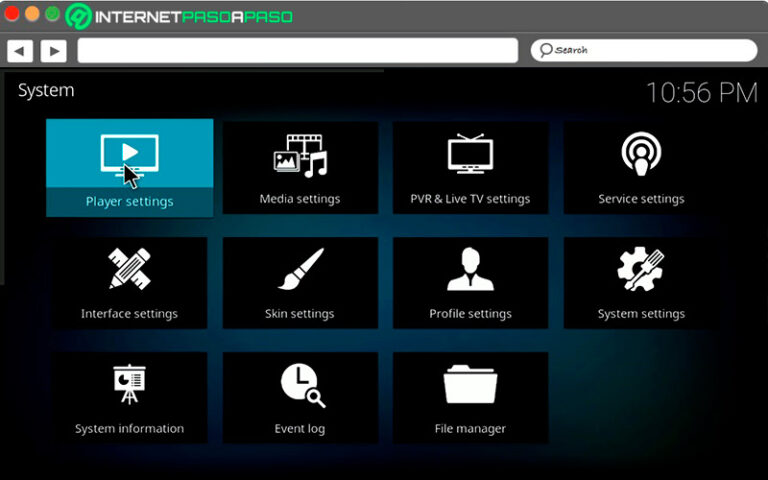Click the File manager text label
The width and height of the screenshot is (768, 480).
tap(470, 429)
